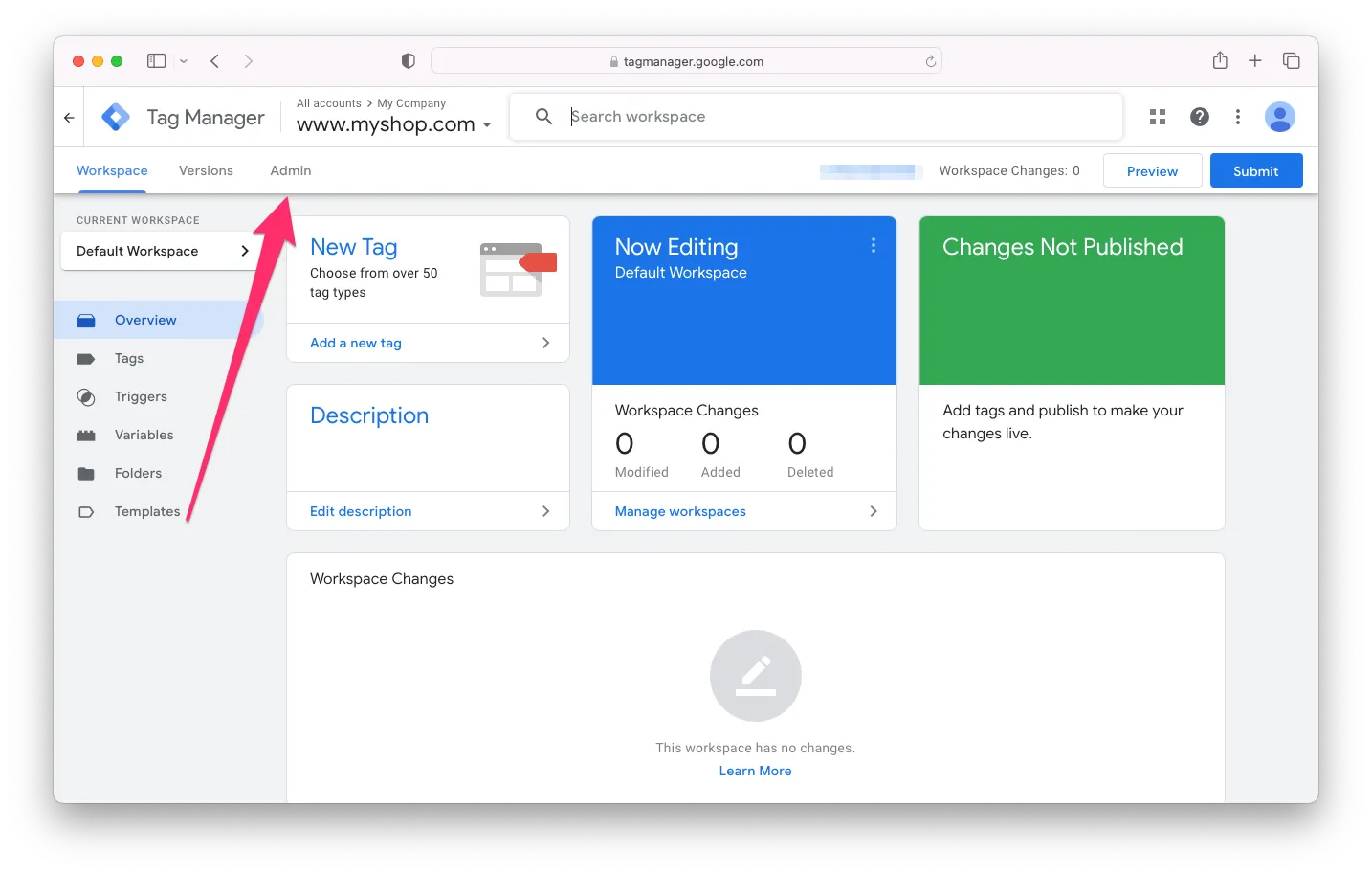Open the three-dot menu in header

1238,117
